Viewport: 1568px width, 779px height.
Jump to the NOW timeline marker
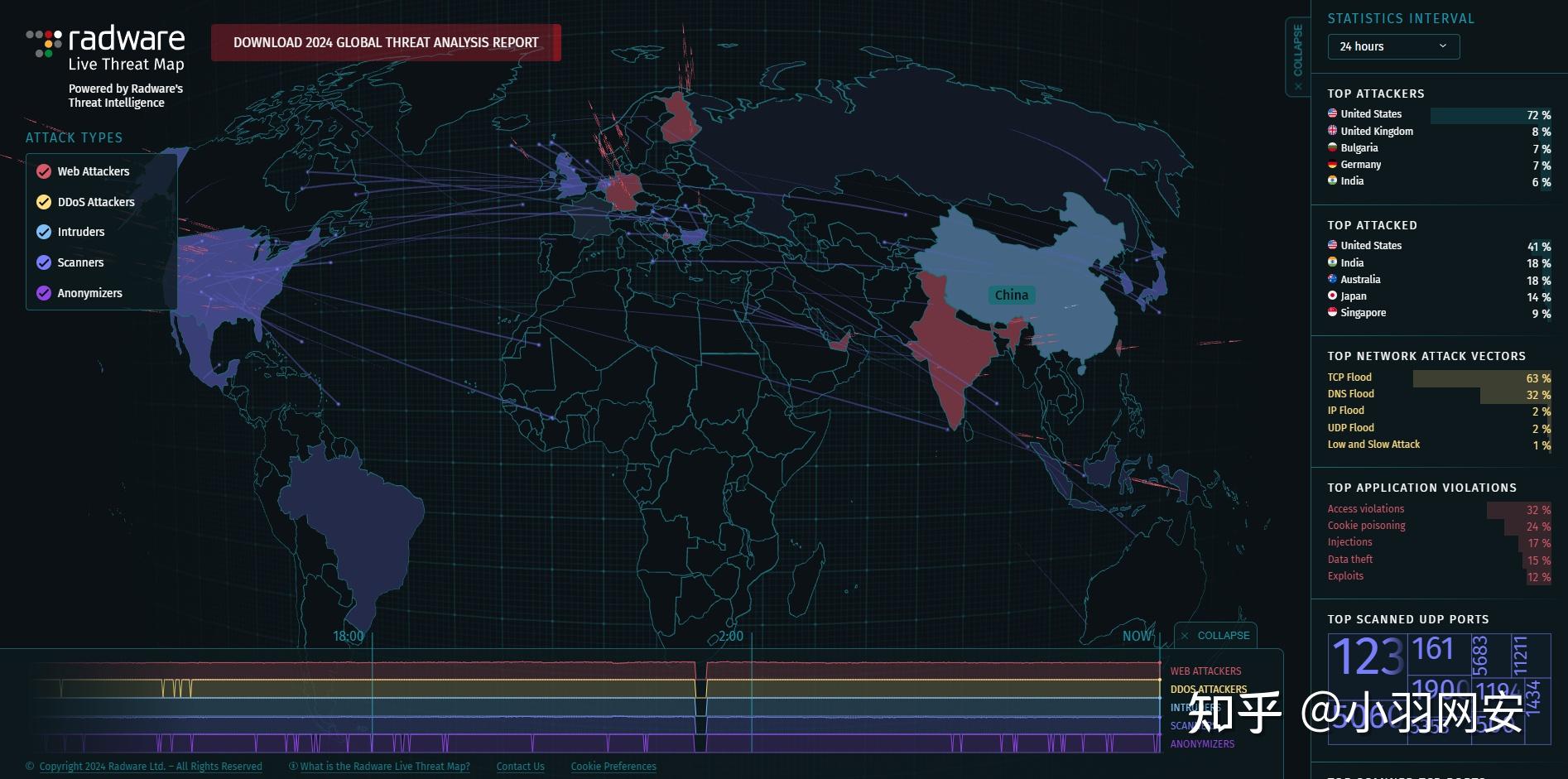pos(1137,636)
